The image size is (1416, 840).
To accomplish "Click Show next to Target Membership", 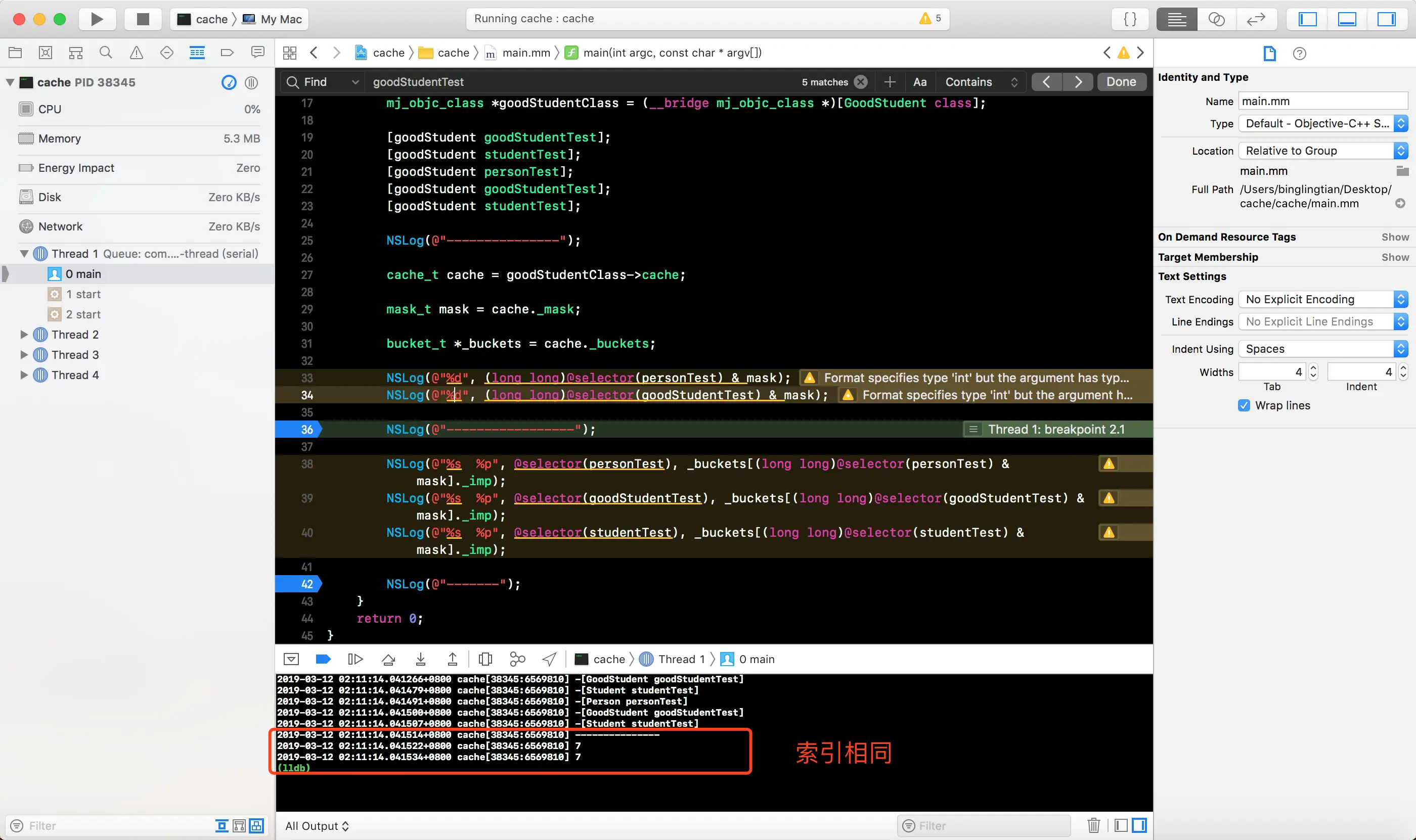I will [x=1394, y=257].
